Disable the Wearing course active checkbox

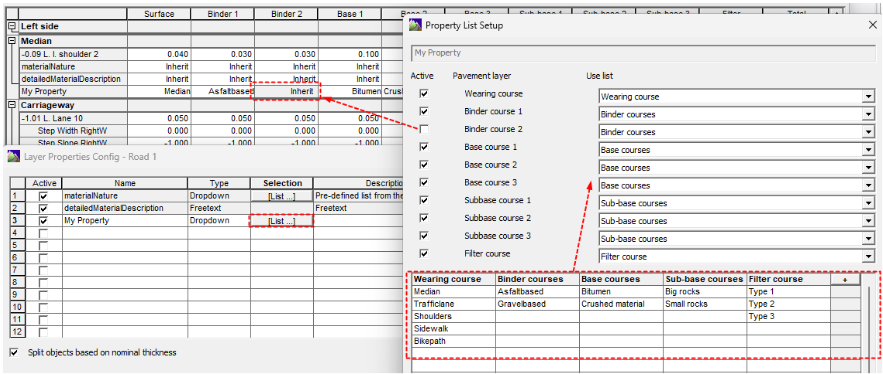tap(424, 94)
